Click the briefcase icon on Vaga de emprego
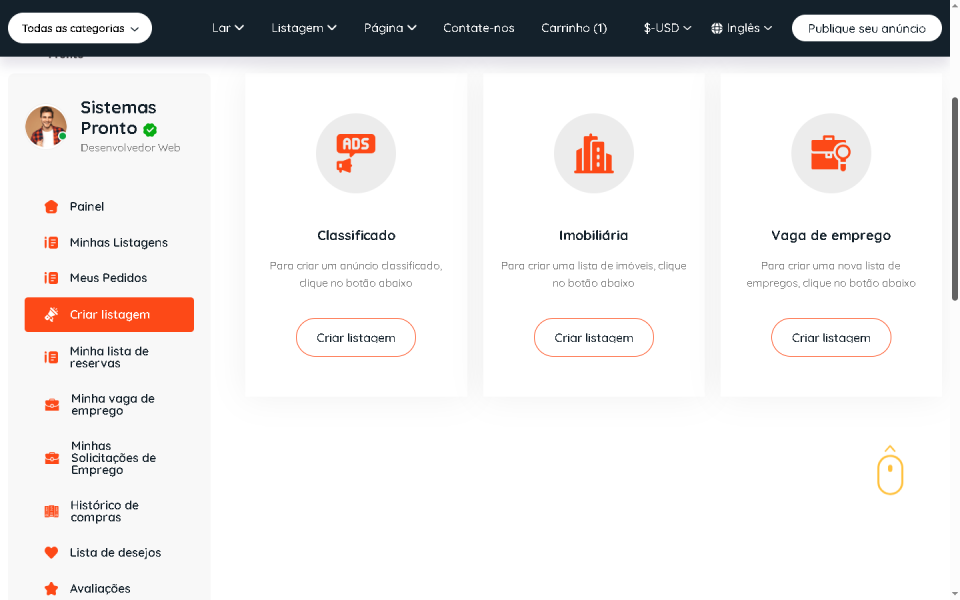Viewport: 960px width, 600px height. [831, 153]
